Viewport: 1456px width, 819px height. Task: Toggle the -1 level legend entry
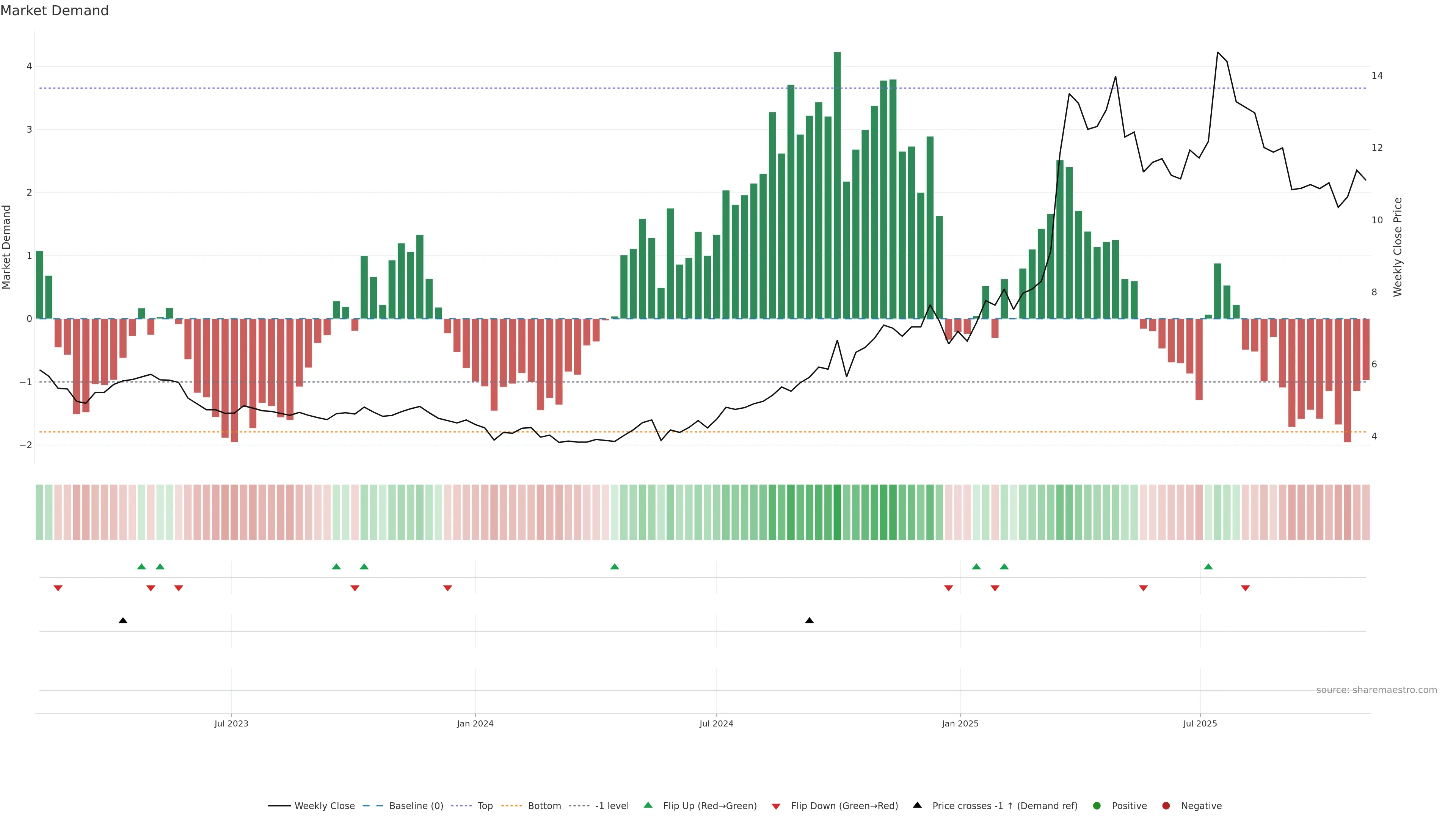612,805
